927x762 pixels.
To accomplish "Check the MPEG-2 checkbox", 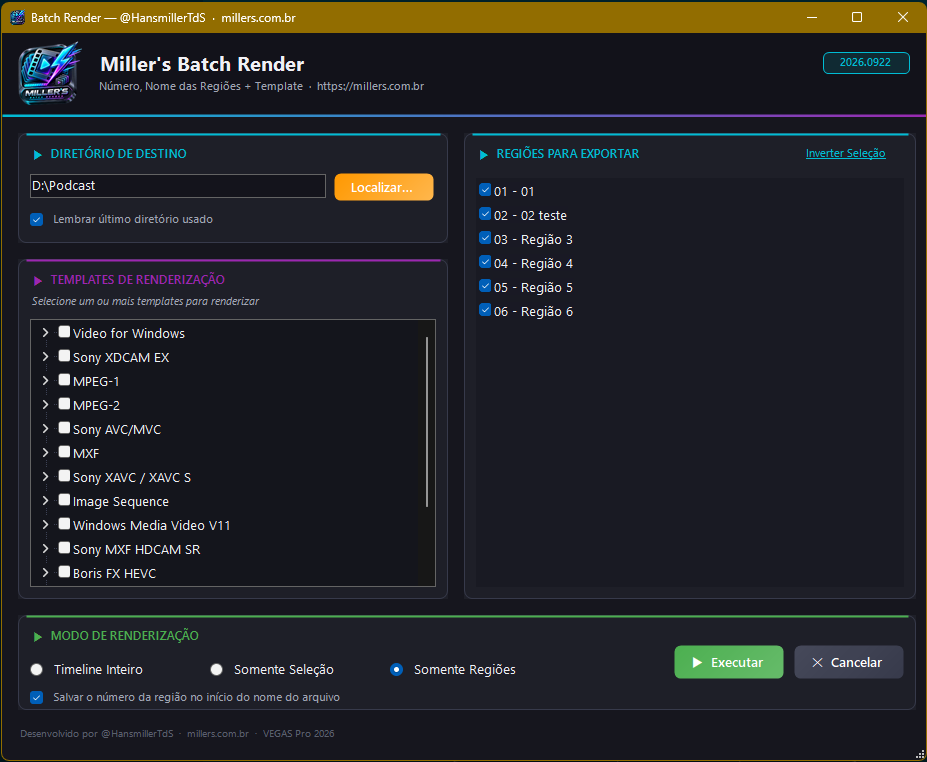I will [x=64, y=404].
